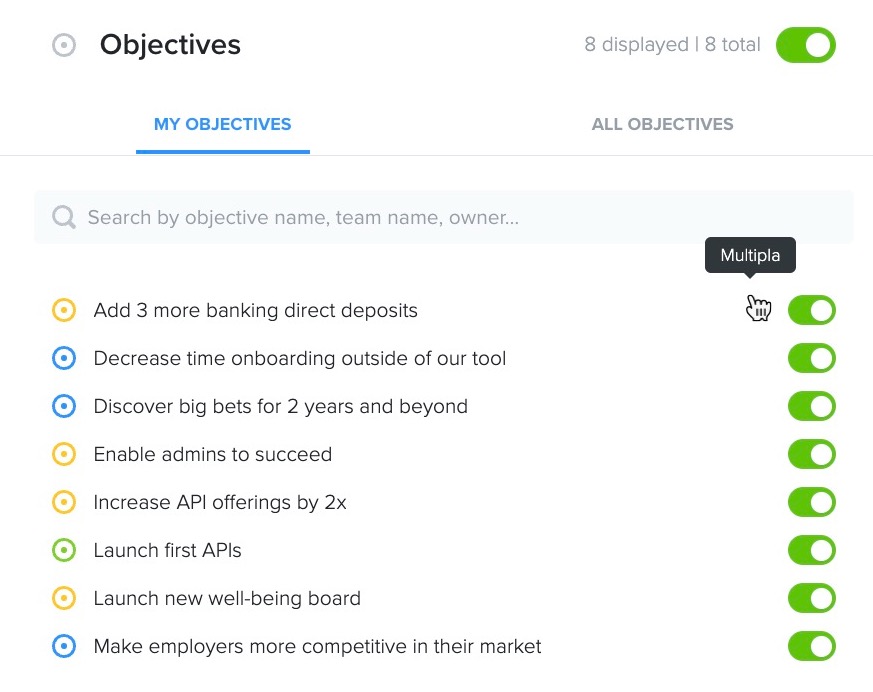This screenshot has width=873, height=692.
Task: Click the Multipla tooltip label
Action: pos(750,256)
